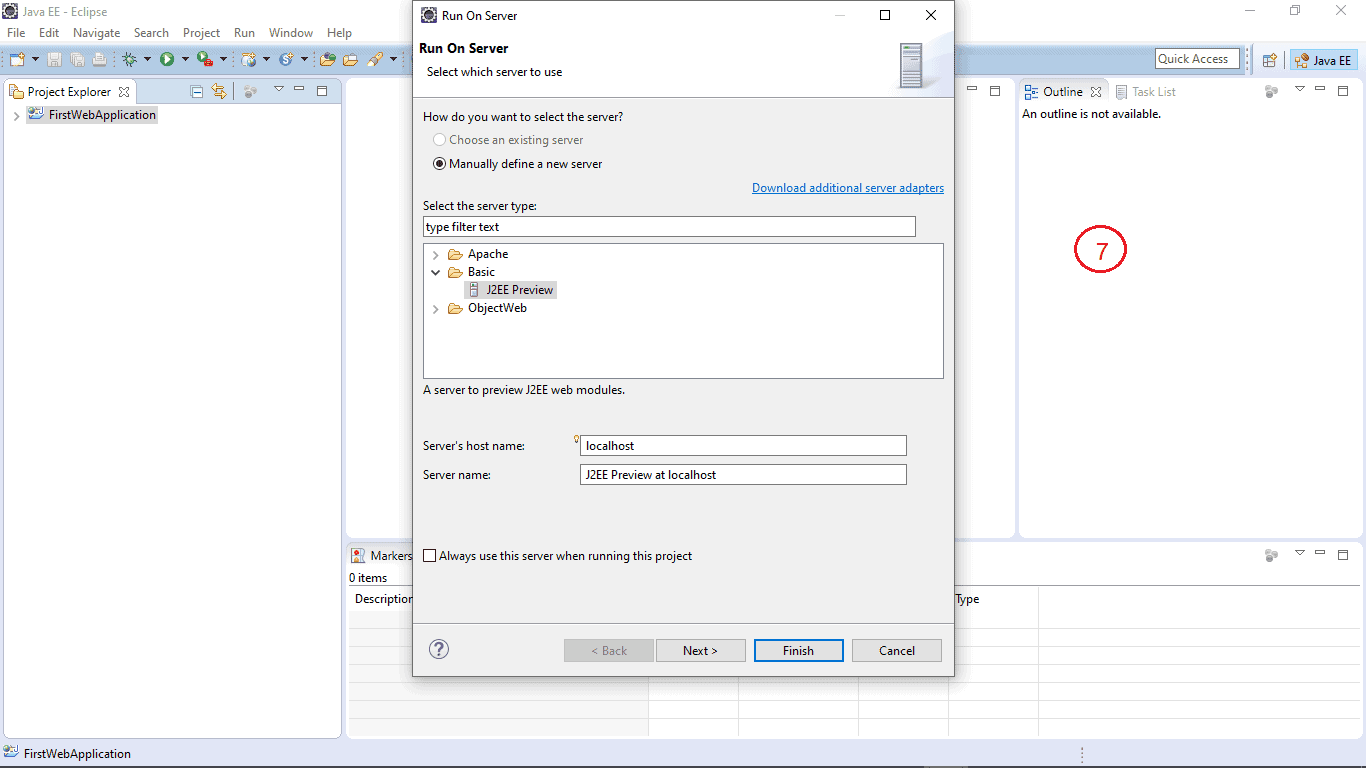This screenshot has width=1366, height=768.
Task: Click Collapse All in Project Explorer
Action: click(197, 91)
